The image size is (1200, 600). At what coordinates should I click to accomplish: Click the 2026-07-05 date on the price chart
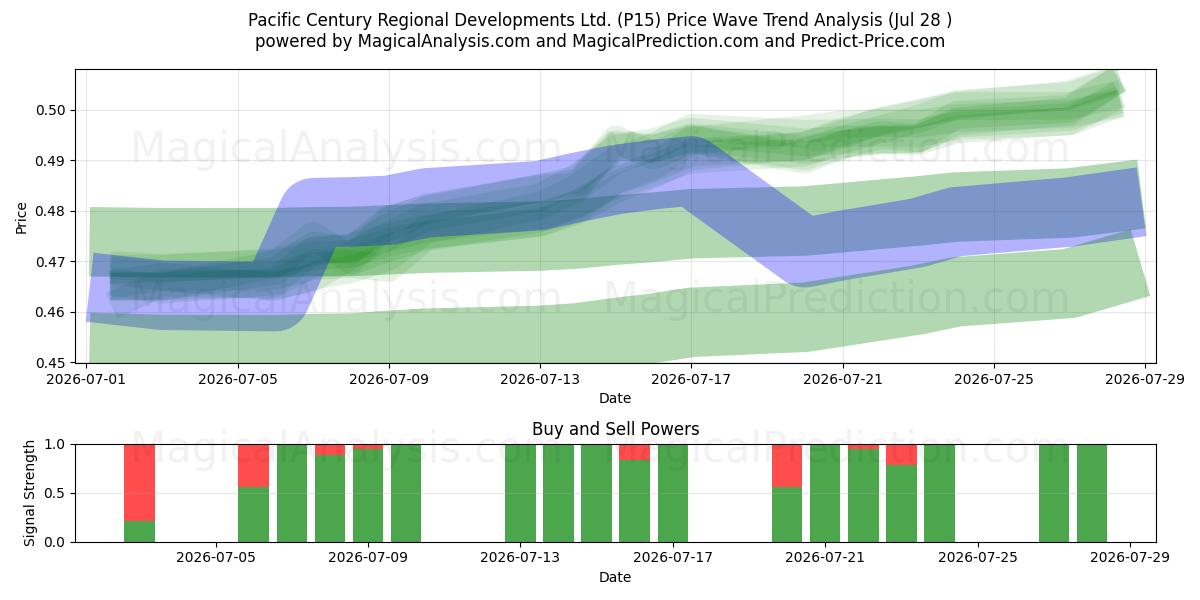tap(238, 379)
